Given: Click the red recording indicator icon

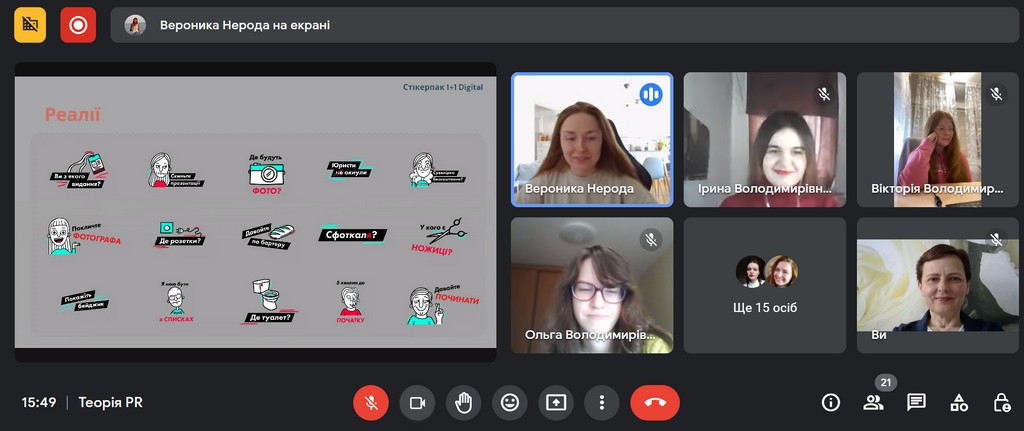Looking at the screenshot, I should coord(78,25).
